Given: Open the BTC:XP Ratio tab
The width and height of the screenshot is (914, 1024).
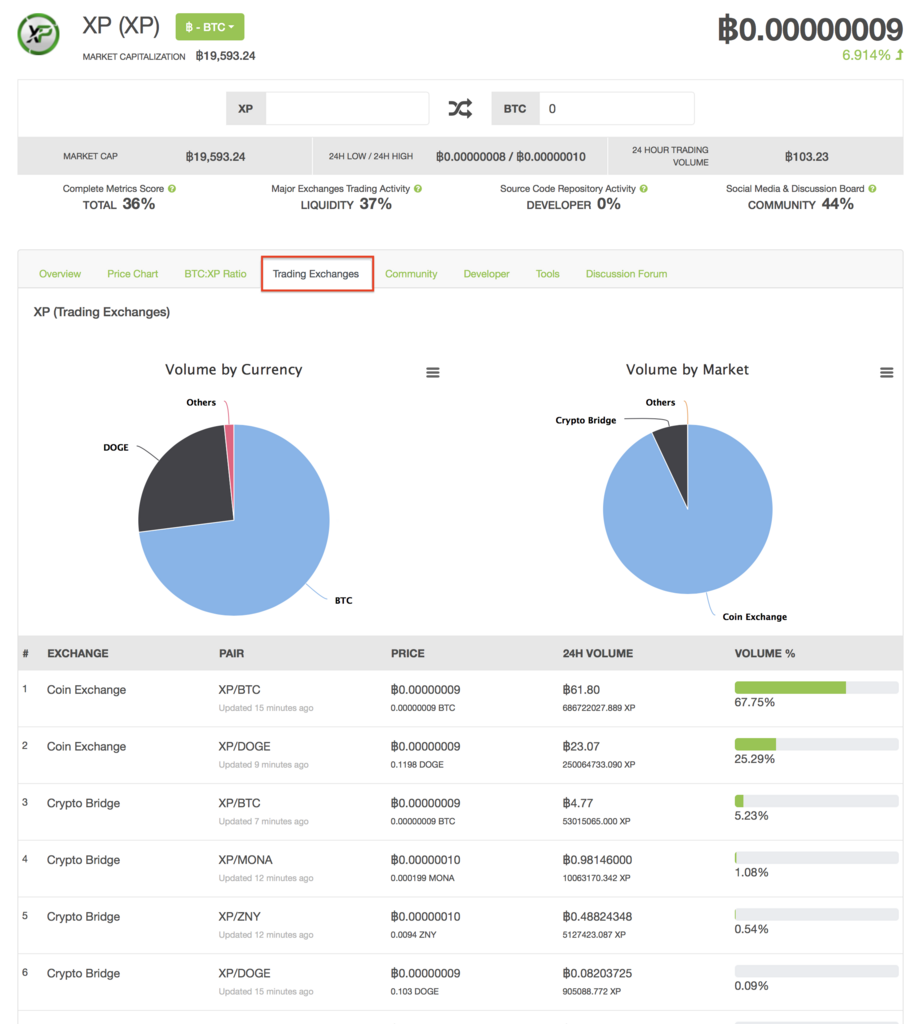Looking at the screenshot, I should pos(215,274).
